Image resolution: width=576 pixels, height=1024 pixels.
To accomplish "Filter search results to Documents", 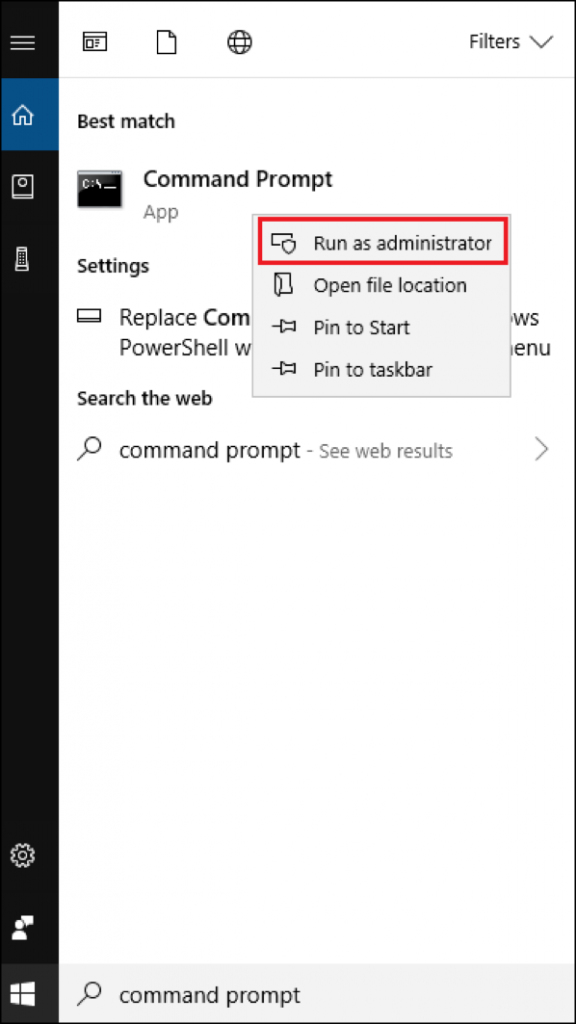I will 166,42.
